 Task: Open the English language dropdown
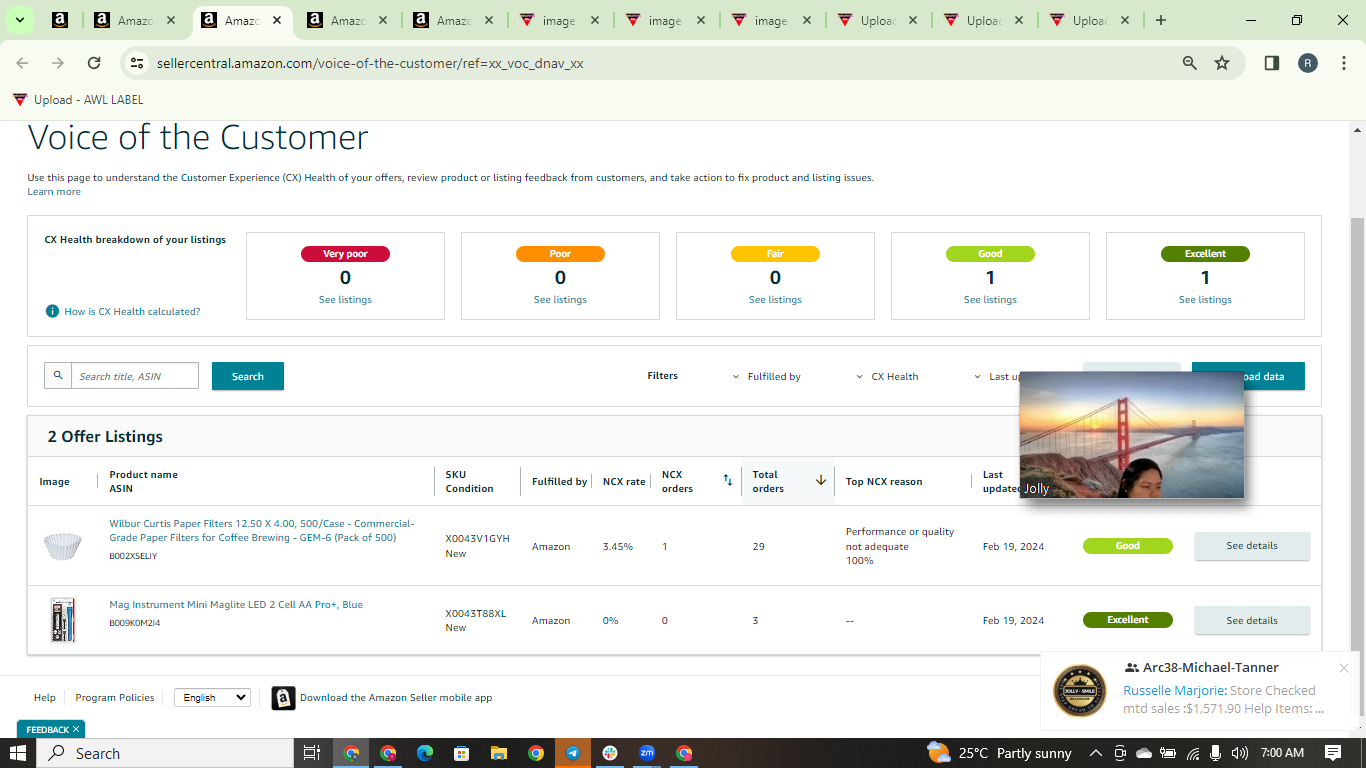[212, 698]
